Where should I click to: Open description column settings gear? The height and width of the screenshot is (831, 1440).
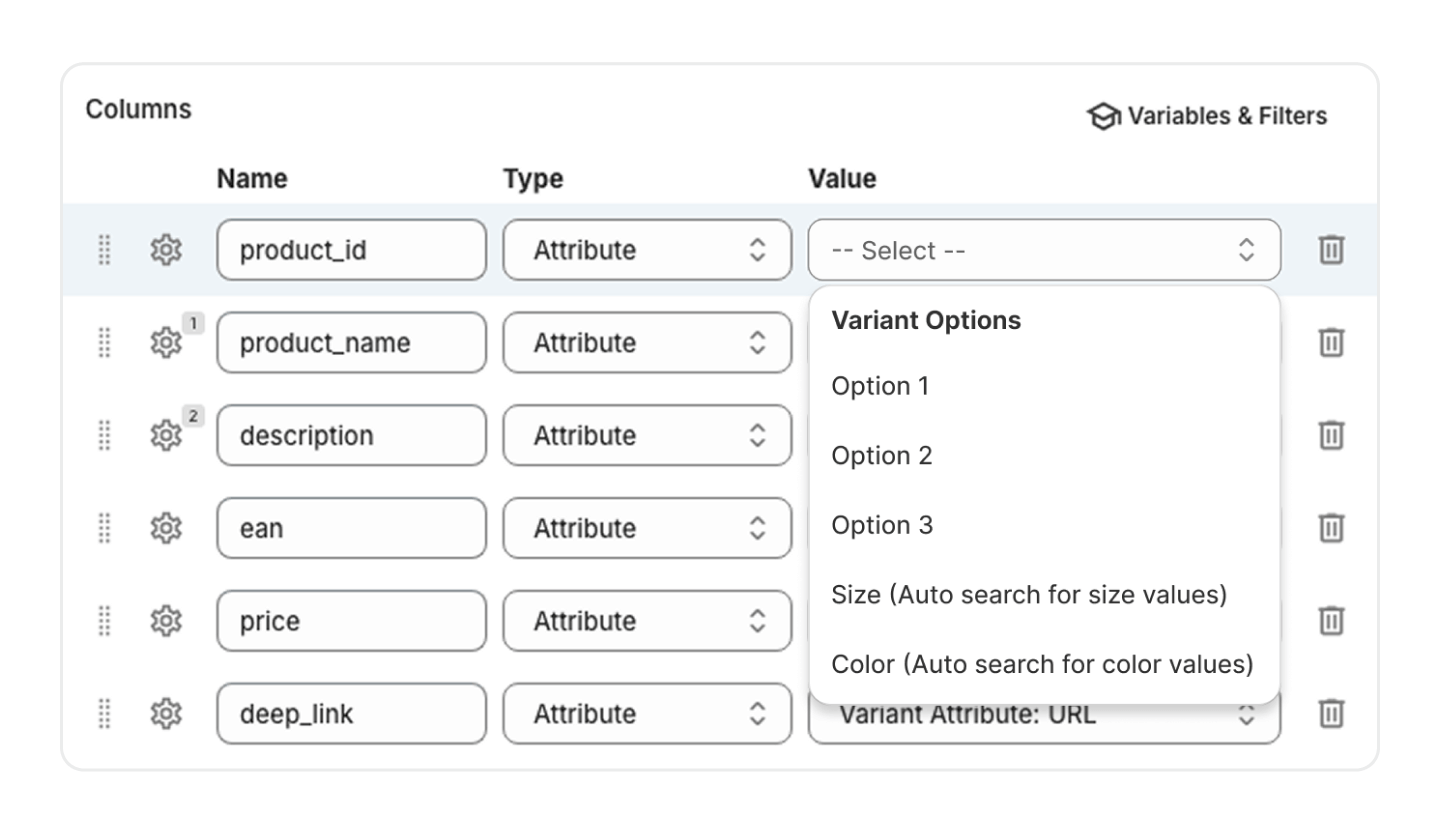coord(165,435)
